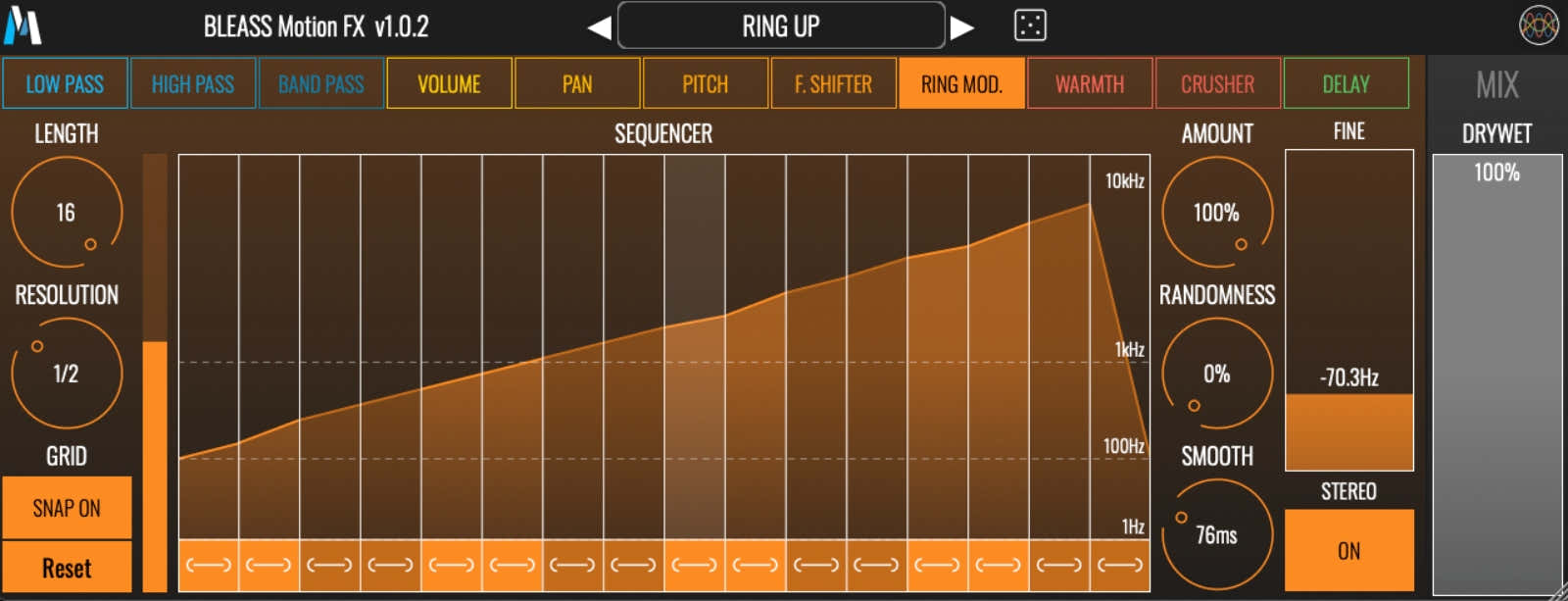
Task: Click the 1Hz scale label
Action: [1133, 526]
